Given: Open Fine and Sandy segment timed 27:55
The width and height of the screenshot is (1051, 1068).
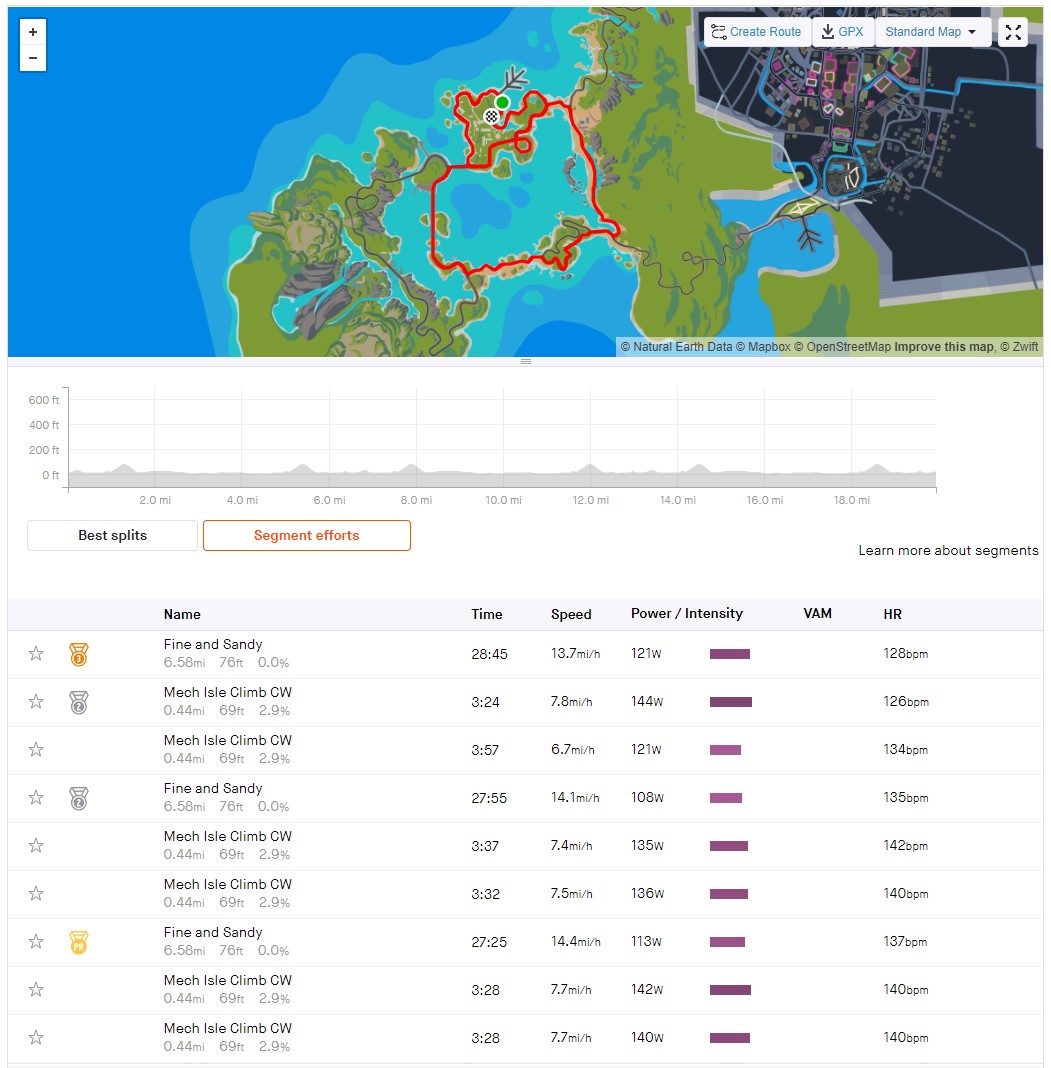Looking at the screenshot, I should [213, 788].
